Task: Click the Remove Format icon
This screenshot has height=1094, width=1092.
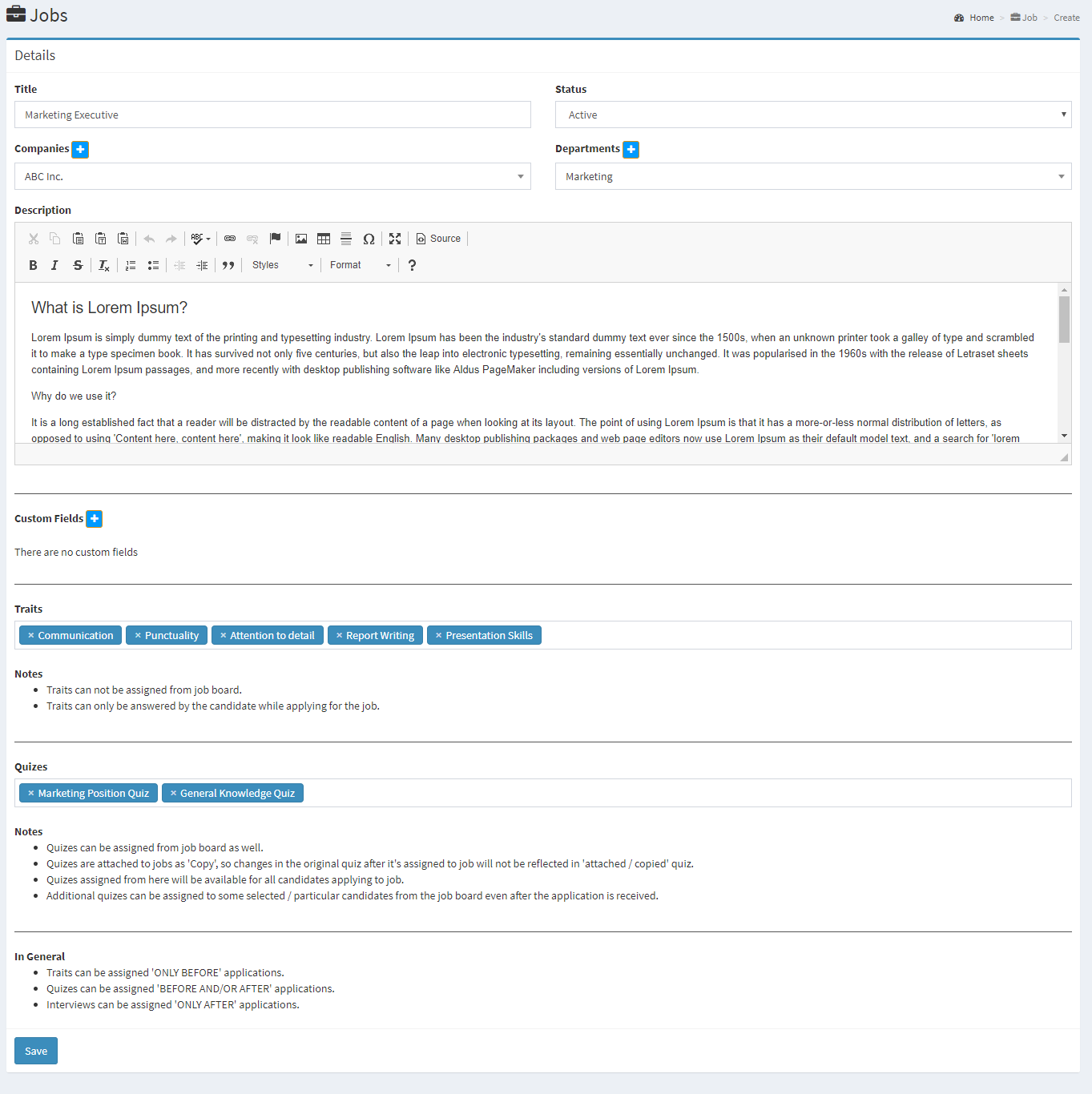Action: coord(103,265)
